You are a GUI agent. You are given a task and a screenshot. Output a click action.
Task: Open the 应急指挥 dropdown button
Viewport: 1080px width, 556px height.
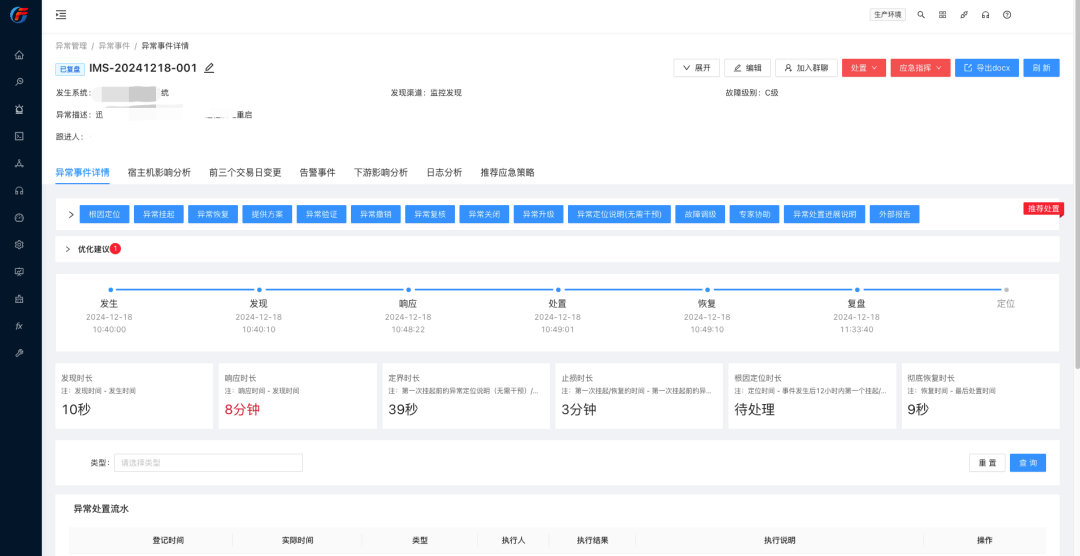920,68
